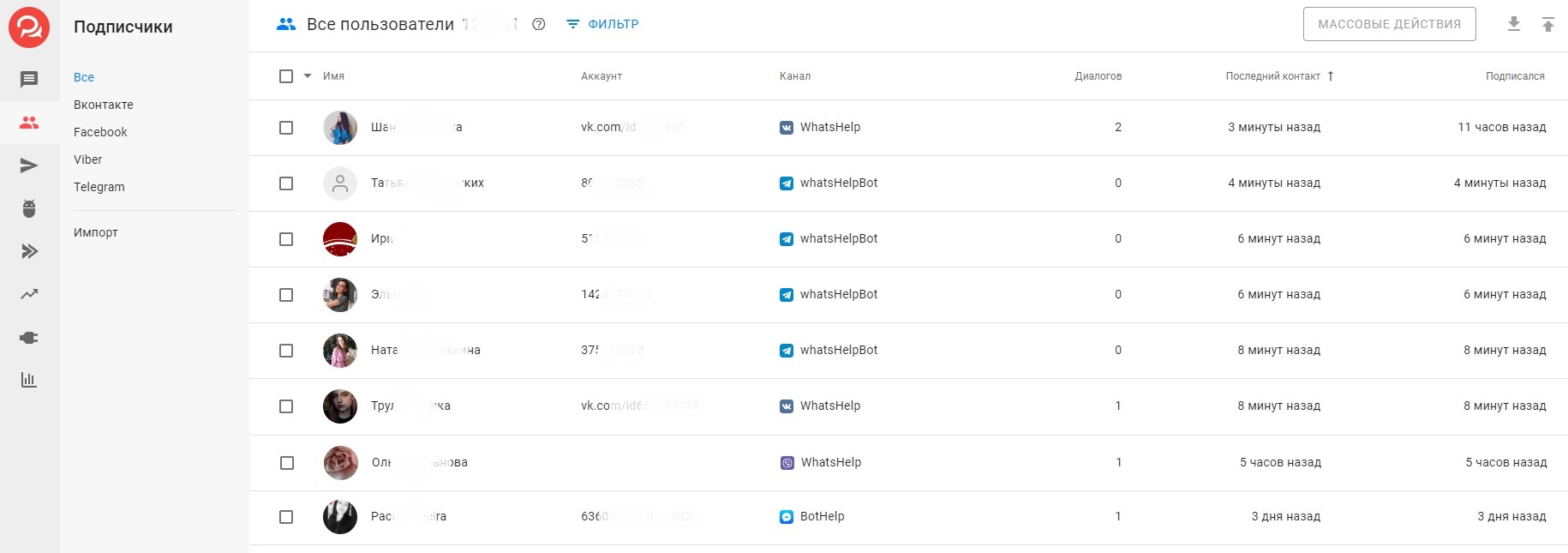Open the ФИЛЬТР filter panel
Viewport: 1568px width, 553px height.
603,24
